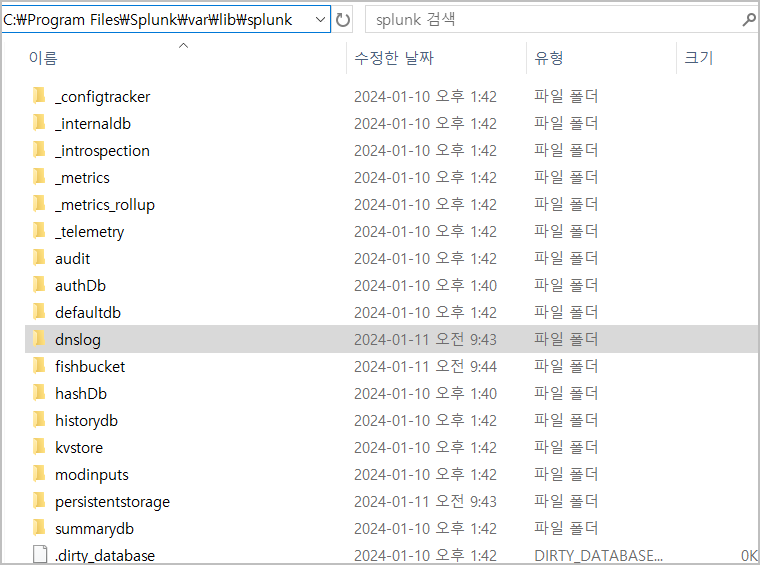This screenshot has height=565, width=760.
Task: Select the historydb folder name
Action: coord(87,421)
